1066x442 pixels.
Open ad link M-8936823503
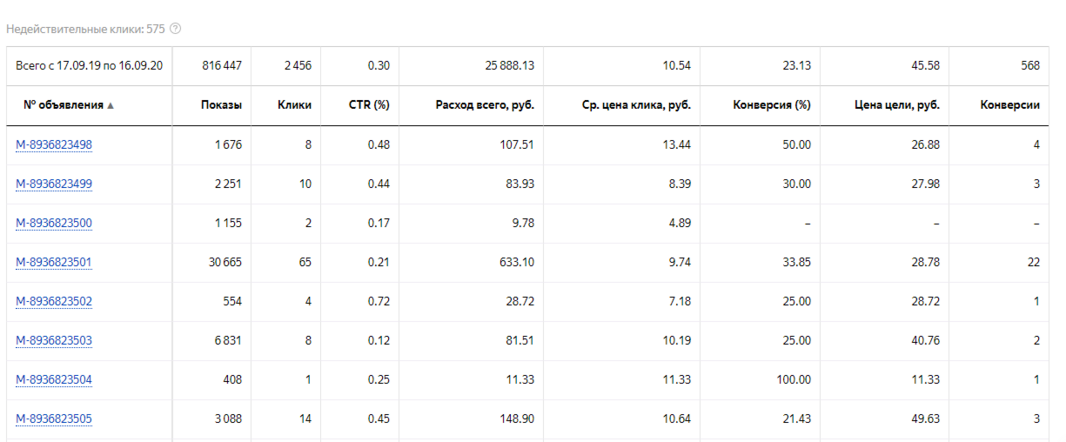point(54,340)
